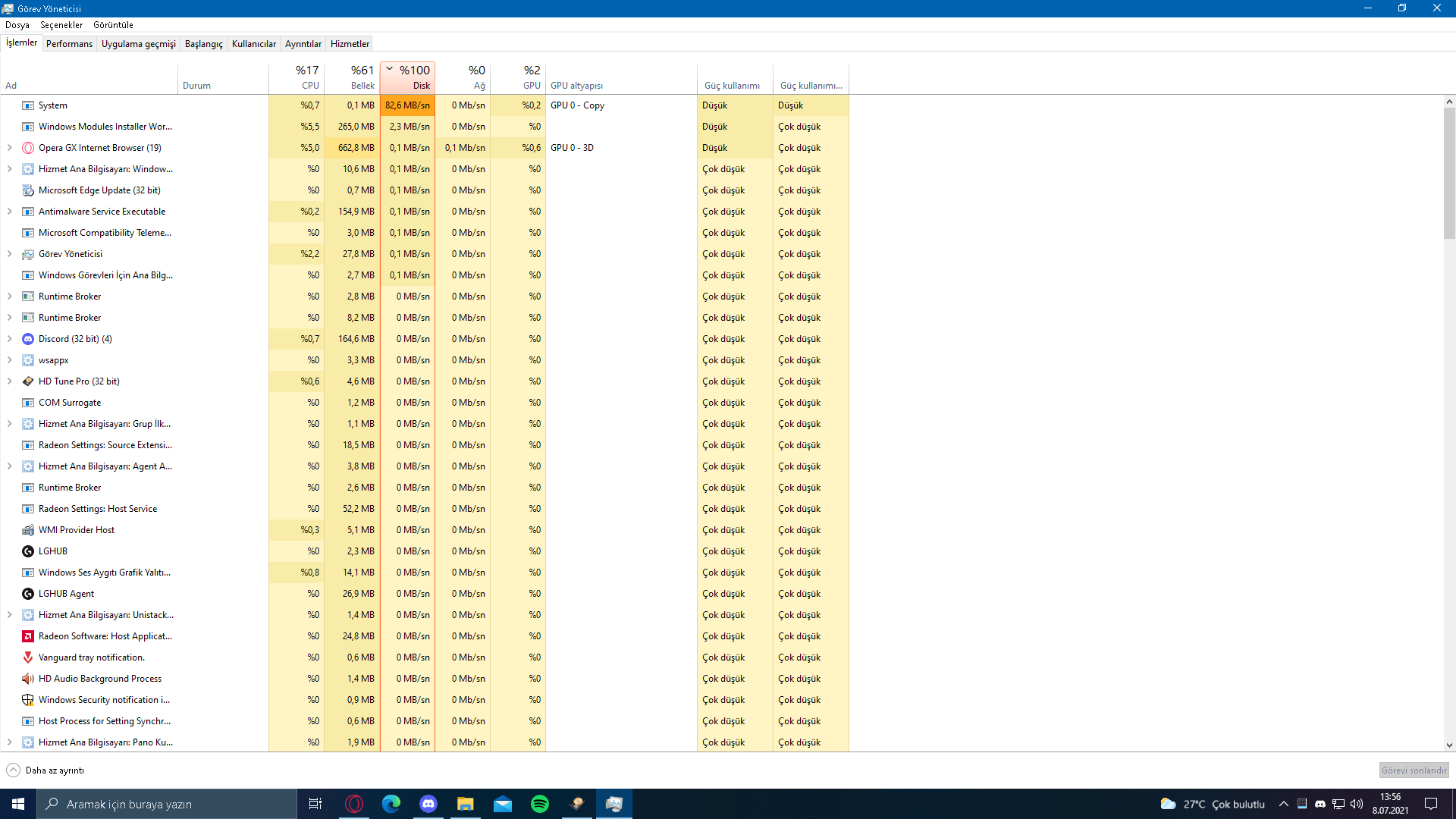Click the Discord process icon in list
Screen dimensions: 1456x819
(28, 339)
